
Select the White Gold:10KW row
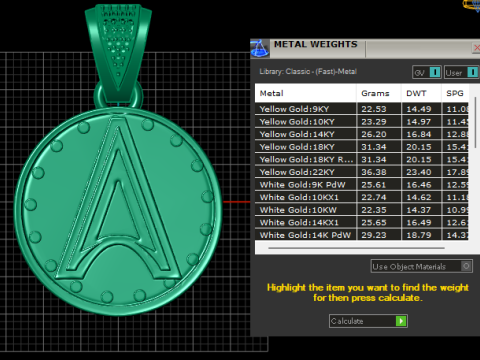362,210
